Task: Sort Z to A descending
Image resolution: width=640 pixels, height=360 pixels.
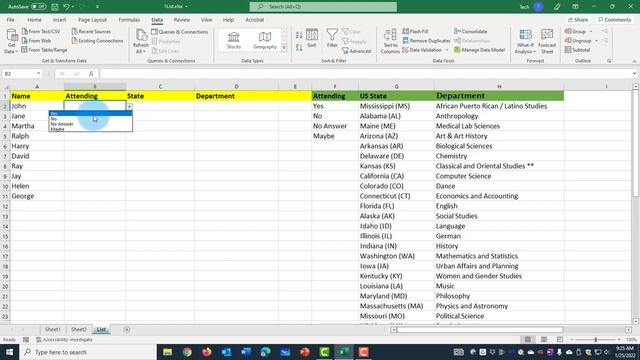Action: click(x=299, y=47)
